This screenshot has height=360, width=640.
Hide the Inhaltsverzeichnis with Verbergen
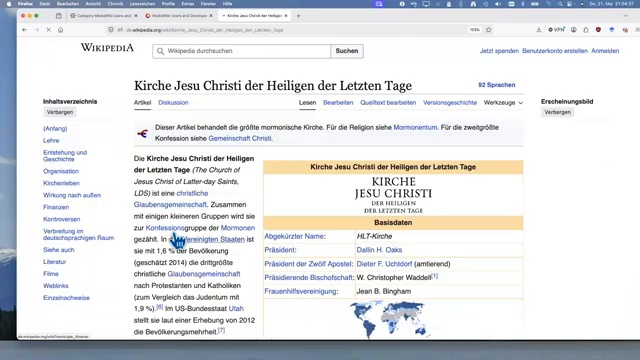[x=60, y=112]
